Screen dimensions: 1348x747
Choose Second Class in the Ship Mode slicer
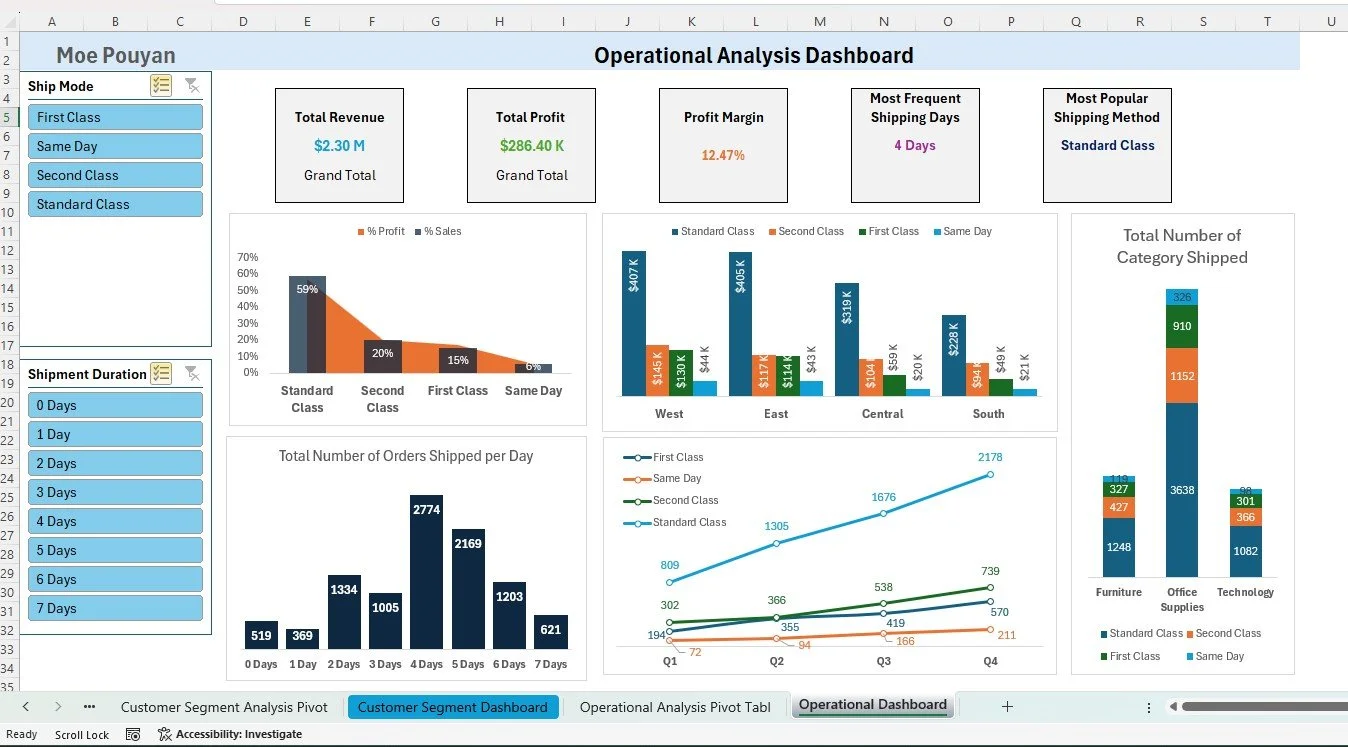pyautogui.click(x=115, y=175)
